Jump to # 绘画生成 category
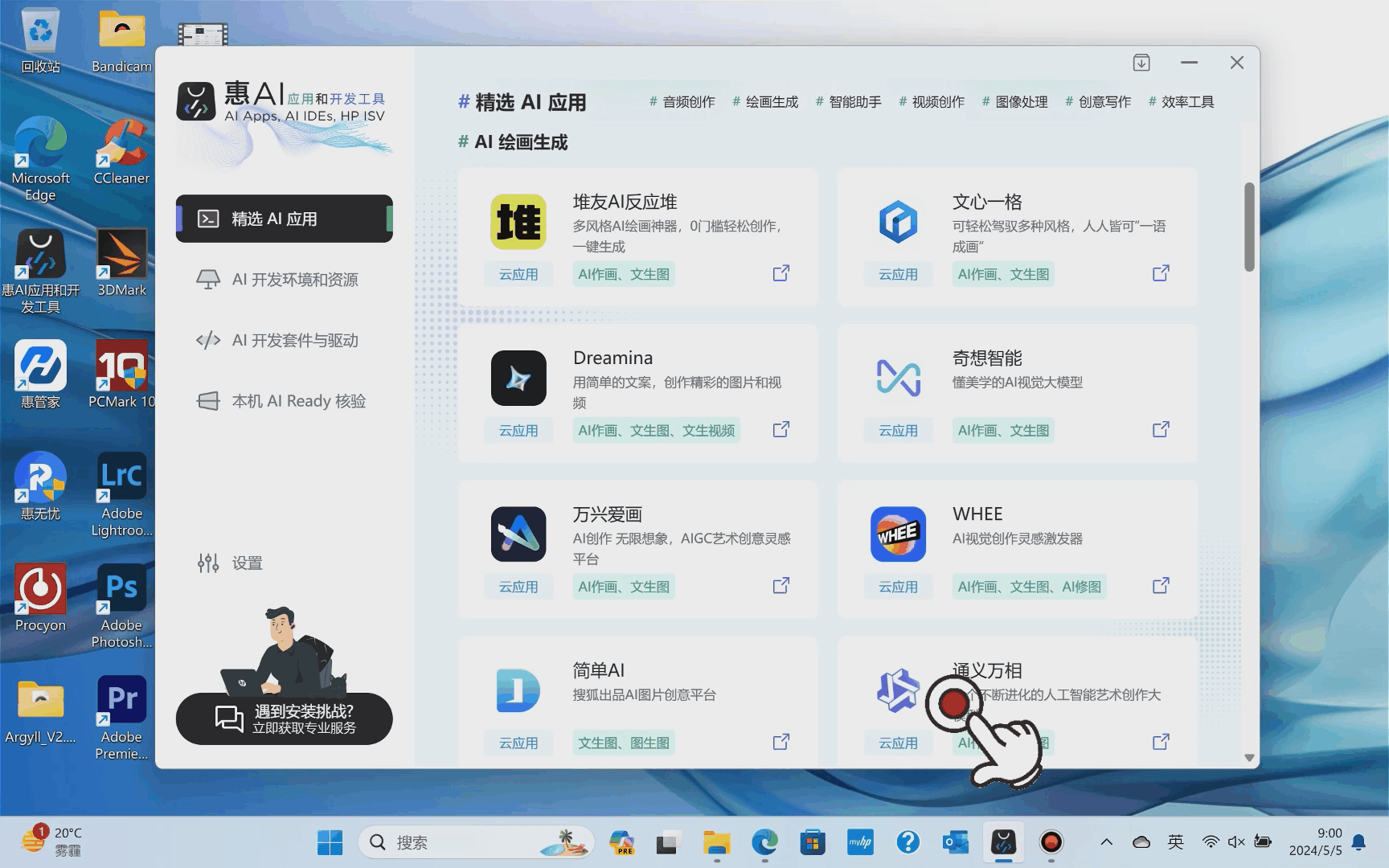1389x868 pixels. 765,102
